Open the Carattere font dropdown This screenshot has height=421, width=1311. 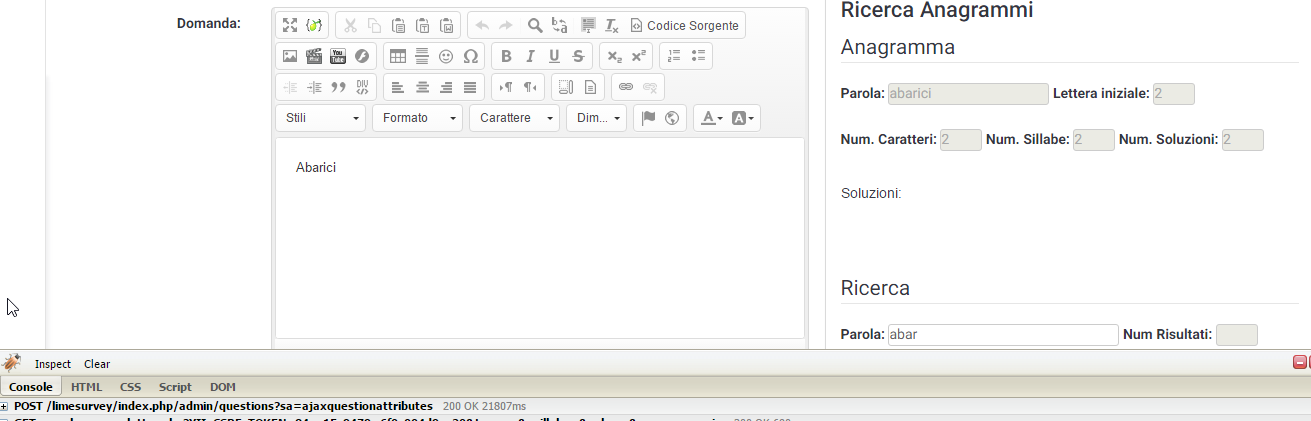pos(514,118)
